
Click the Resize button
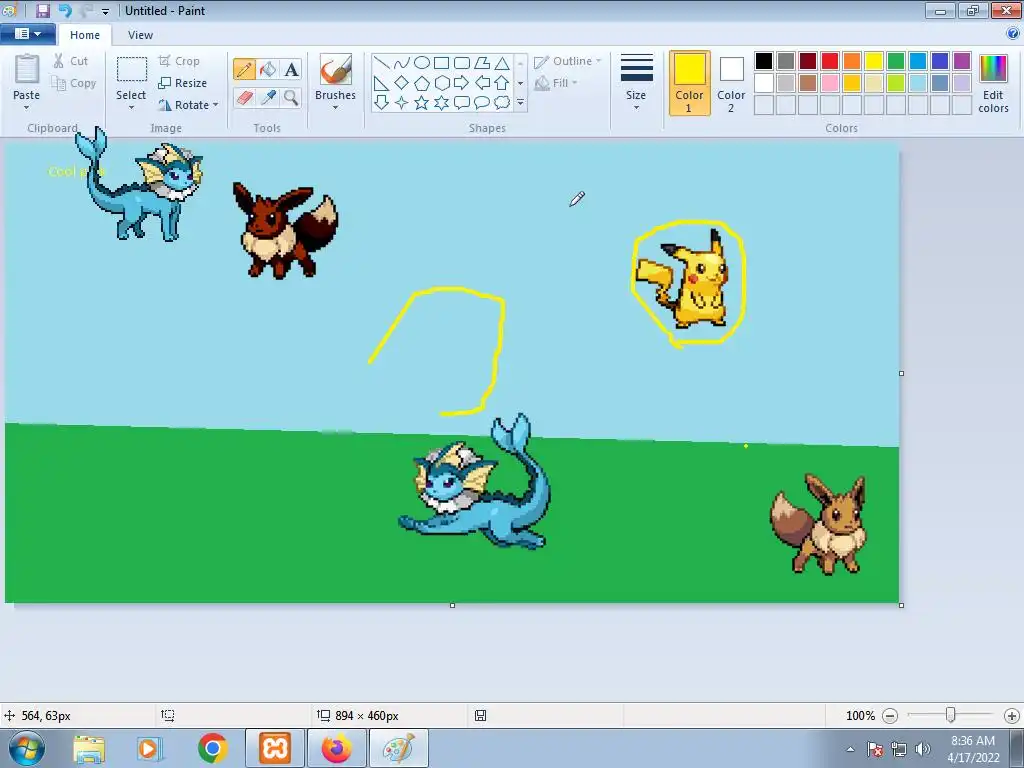click(182, 83)
